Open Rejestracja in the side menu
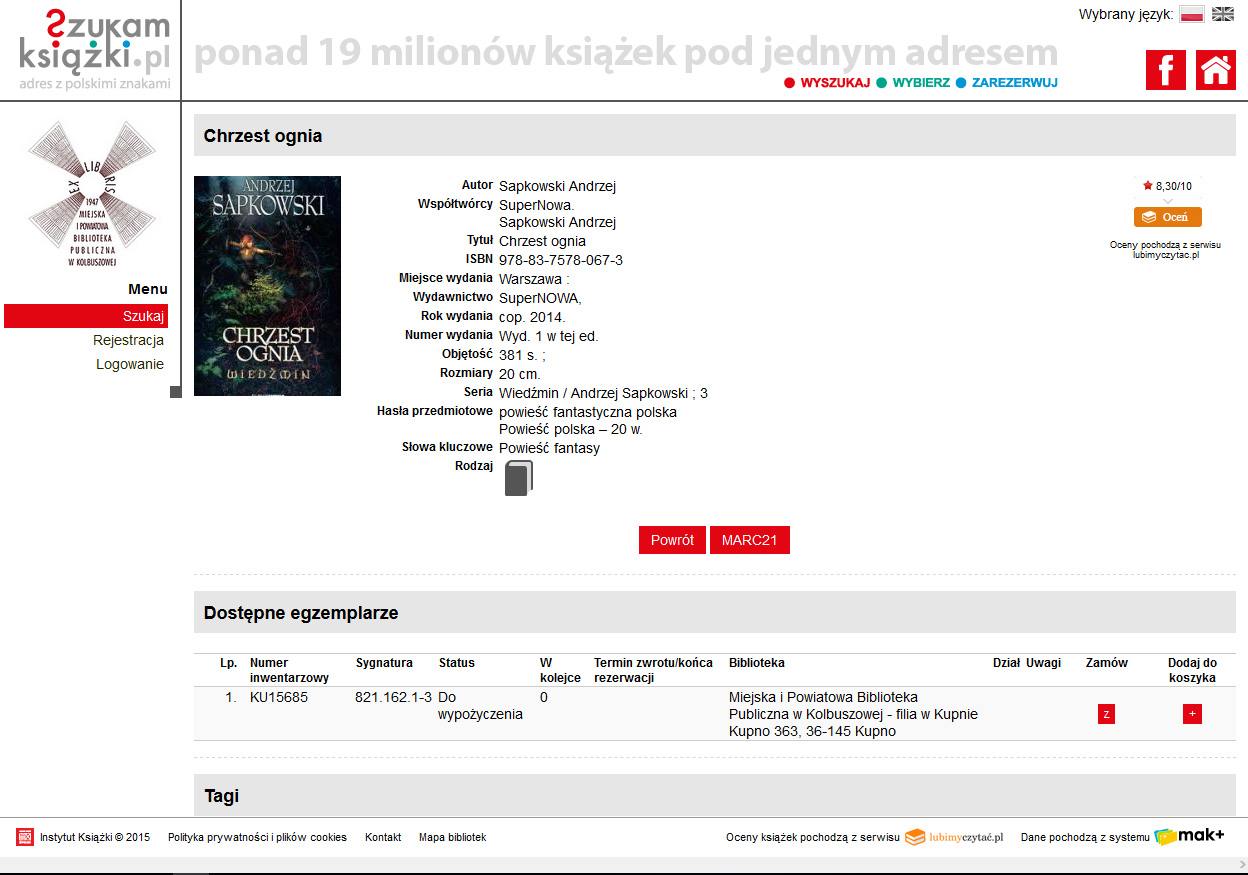The image size is (1248, 875). click(x=128, y=340)
